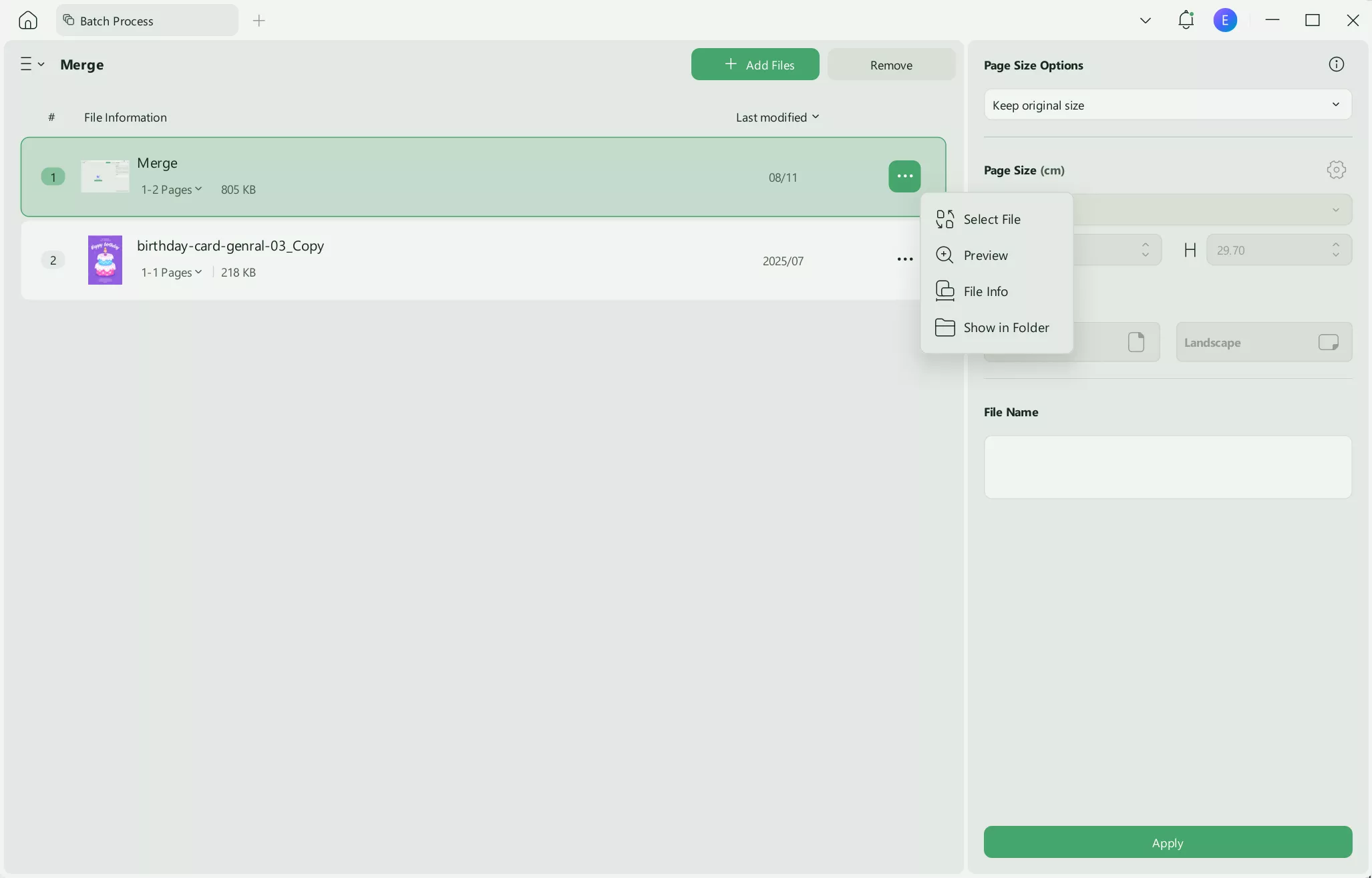Open Show in Folder
The height and width of the screenshot is (878, 1372).
[x=1006, y=327]
